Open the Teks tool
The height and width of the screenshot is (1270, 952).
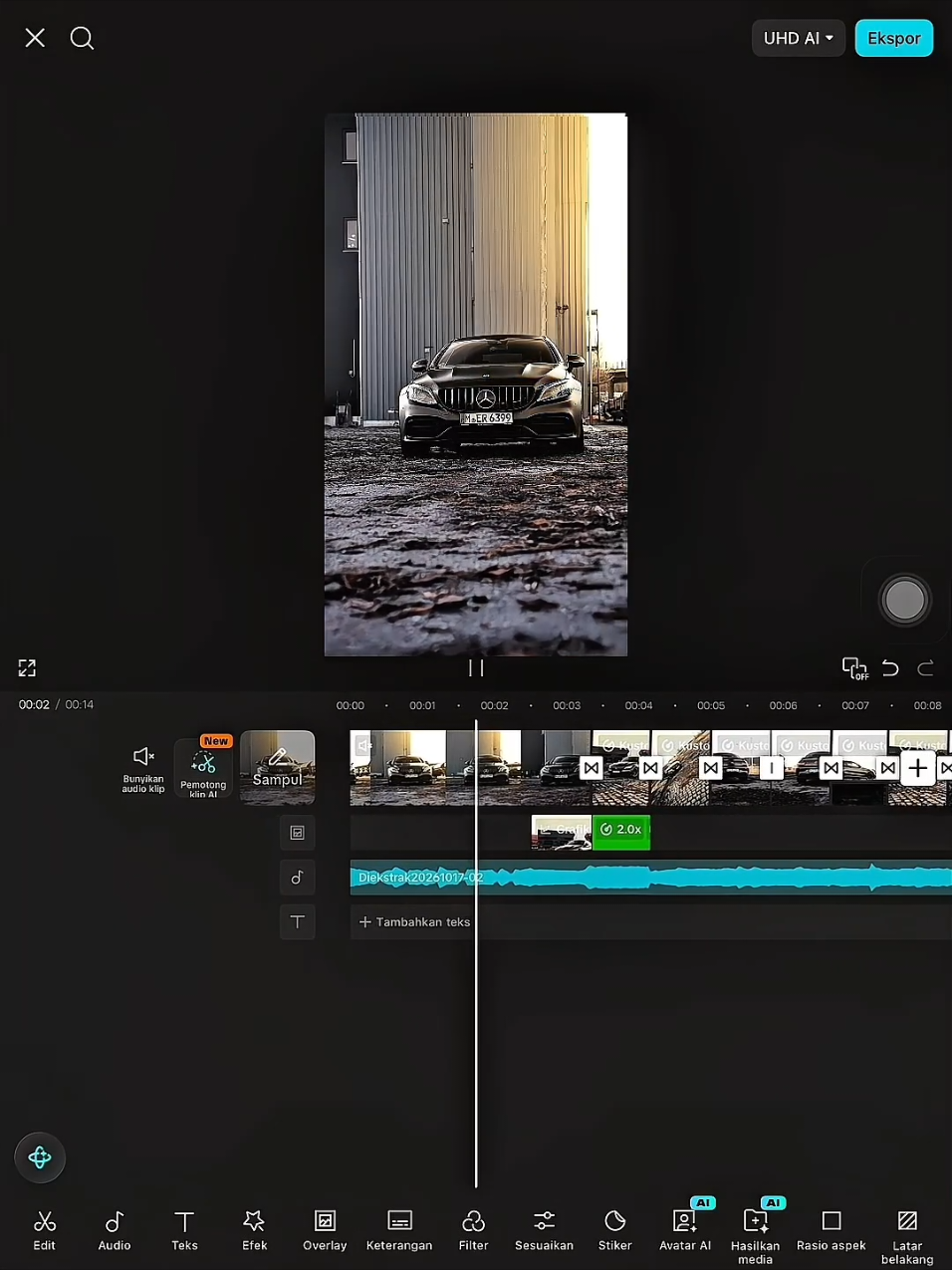(x=184, y=1230)
